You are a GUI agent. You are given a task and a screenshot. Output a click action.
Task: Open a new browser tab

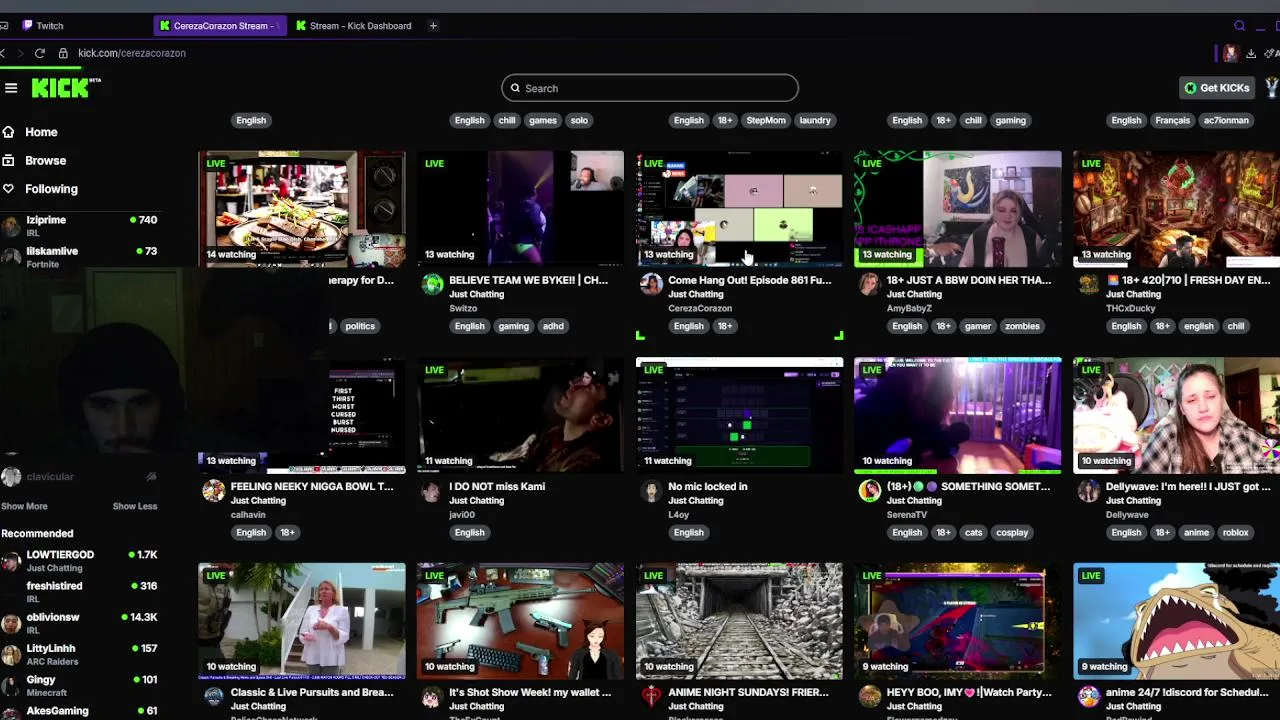433,26
